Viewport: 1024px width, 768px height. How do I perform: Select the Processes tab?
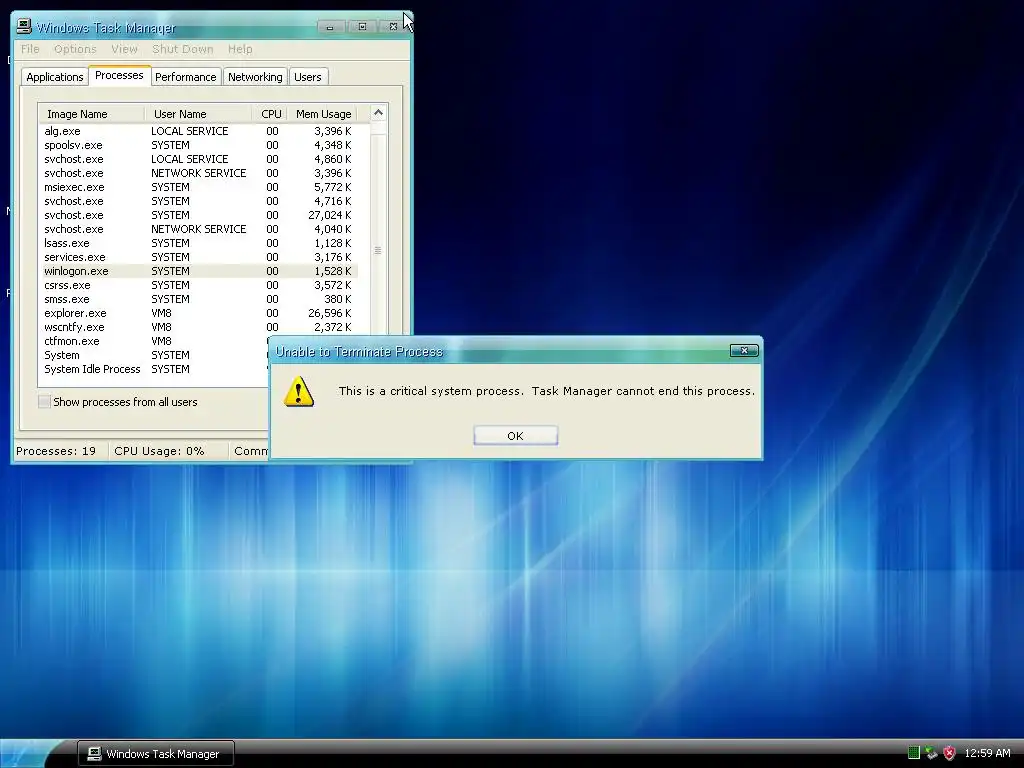pos(119,76)
